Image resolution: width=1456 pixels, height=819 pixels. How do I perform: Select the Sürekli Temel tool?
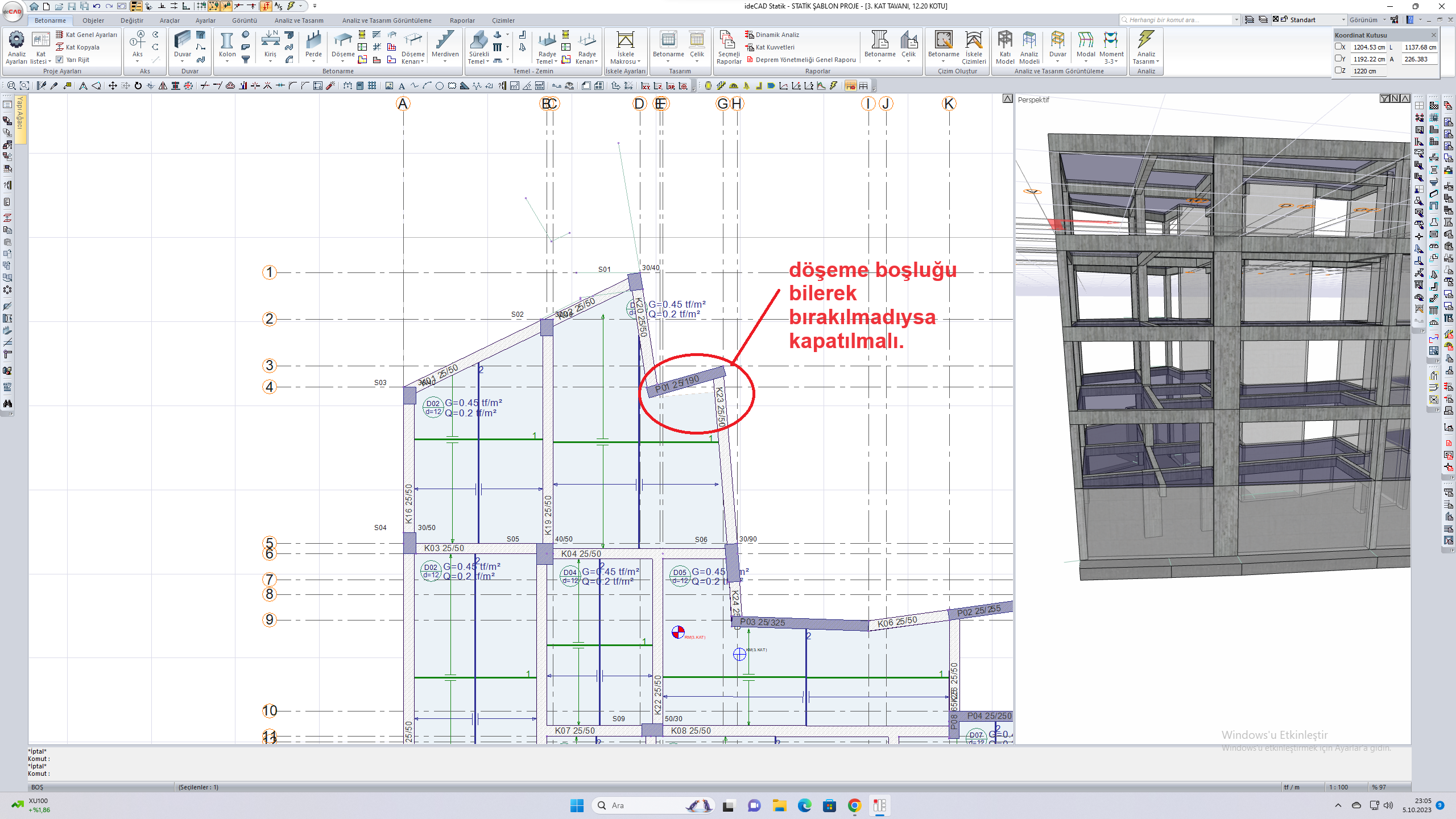click(478, 48)
